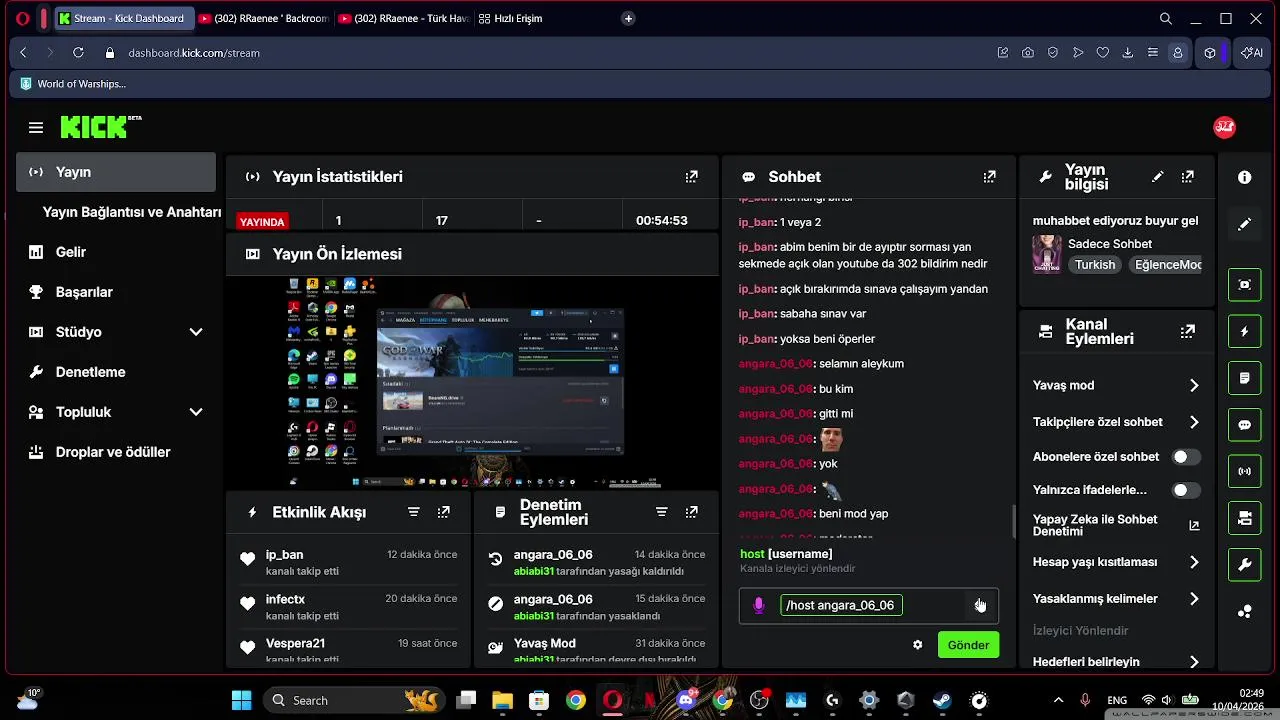Image resolution: width=1280 pixels, height=720 pixels.
Task: Open chat settings gear next to Gönder
Action: point(917,645)
